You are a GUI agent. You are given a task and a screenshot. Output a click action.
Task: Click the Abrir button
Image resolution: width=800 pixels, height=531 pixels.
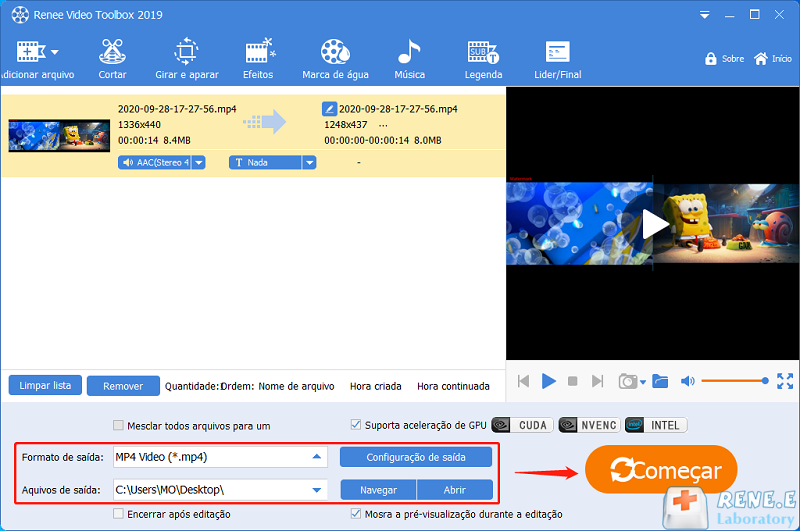(x=455, y=490)
